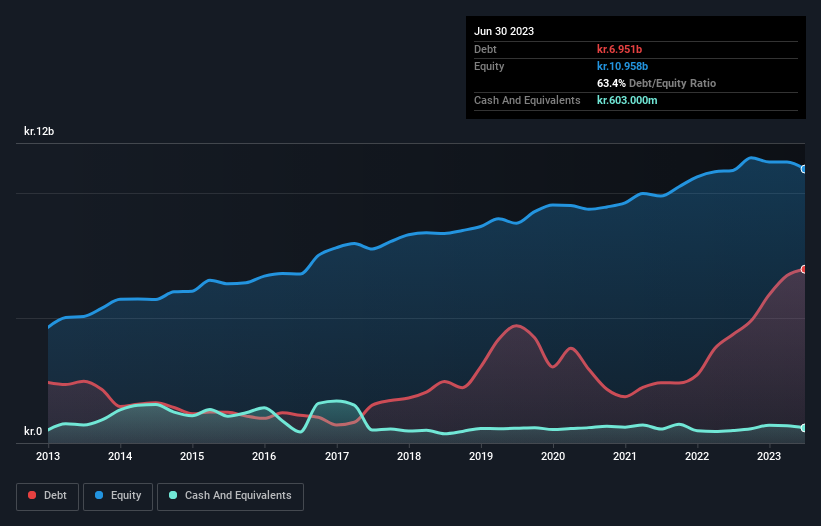Click the kr.0 y-axis label
The height and width of the screenshot is (526, 821).
click(x=32, y=431)
